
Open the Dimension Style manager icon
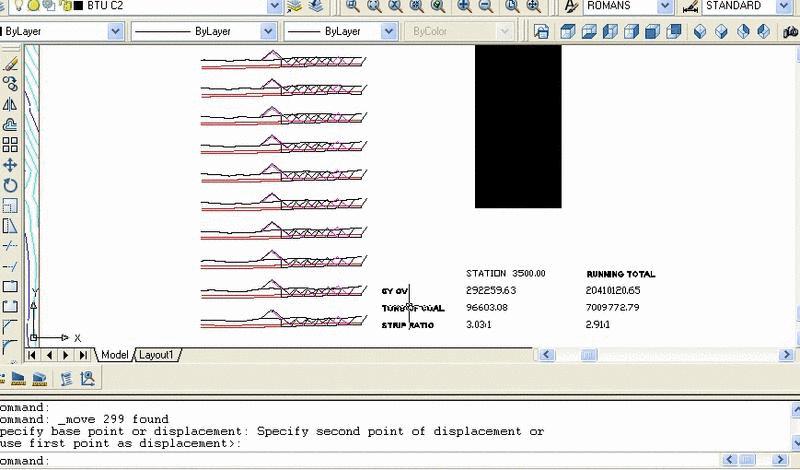pyautogui.click(x=690, y=6)
